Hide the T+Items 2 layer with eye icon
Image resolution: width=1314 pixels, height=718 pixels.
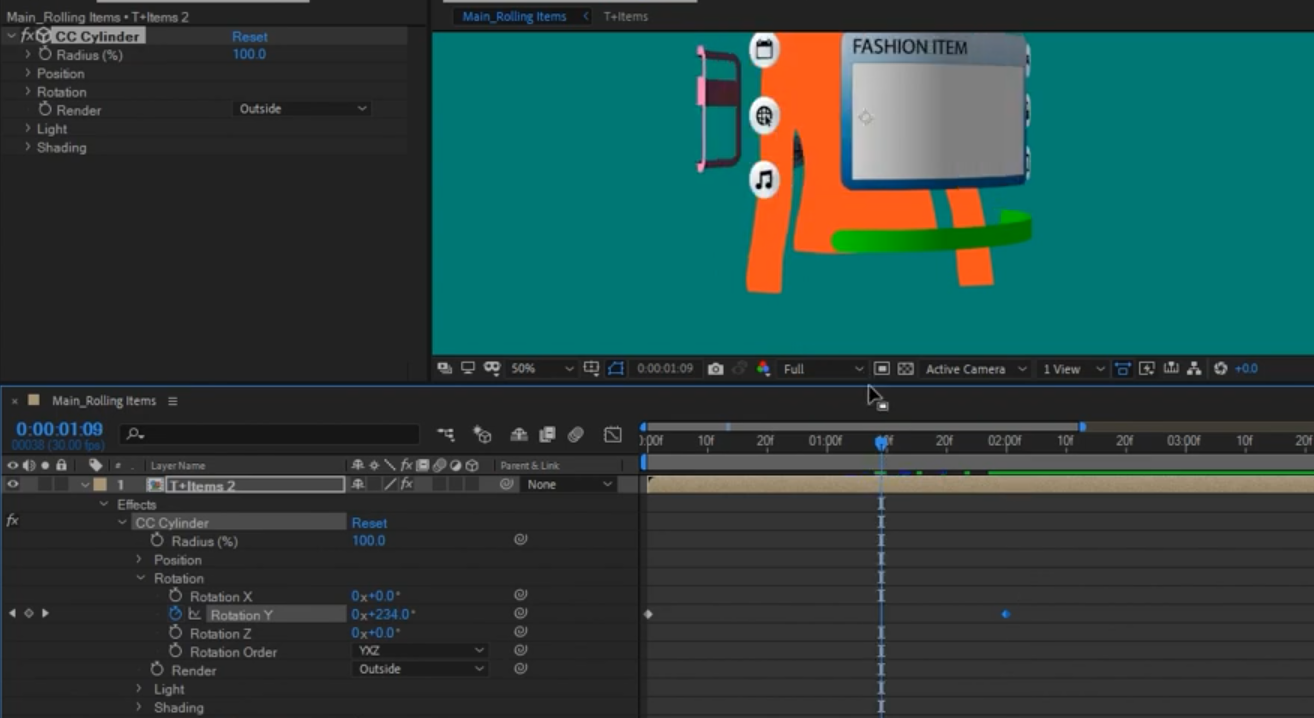click(x=13, y=485)
